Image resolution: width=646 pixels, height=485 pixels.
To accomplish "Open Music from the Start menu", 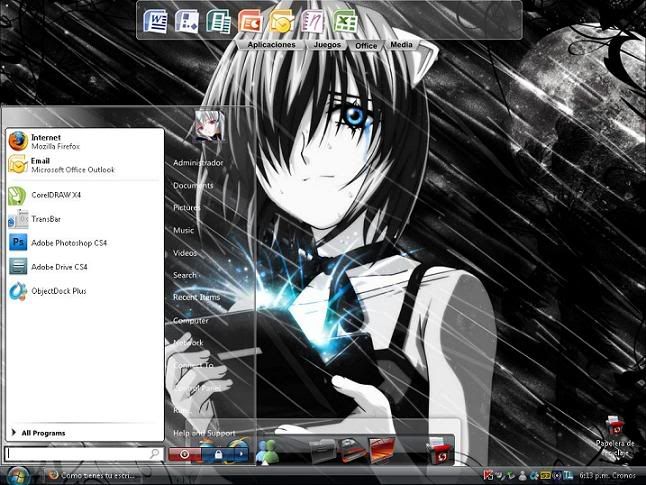I will pos(183,230).
